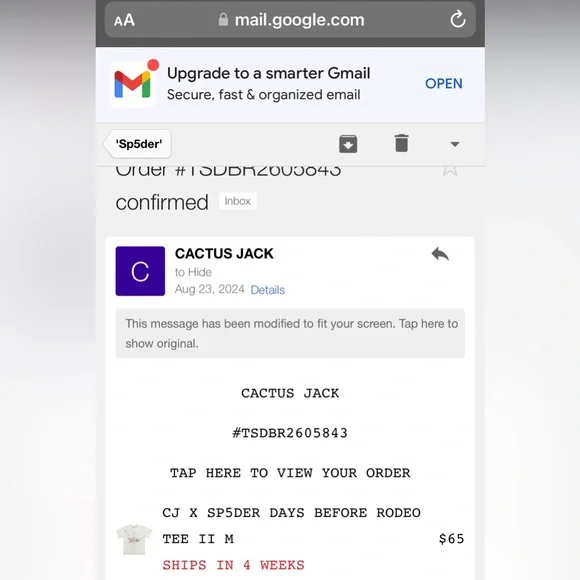The width and height of the screenshot is (580, 580).
Task: Star the order confirmation email
Action: click(450, 171)
